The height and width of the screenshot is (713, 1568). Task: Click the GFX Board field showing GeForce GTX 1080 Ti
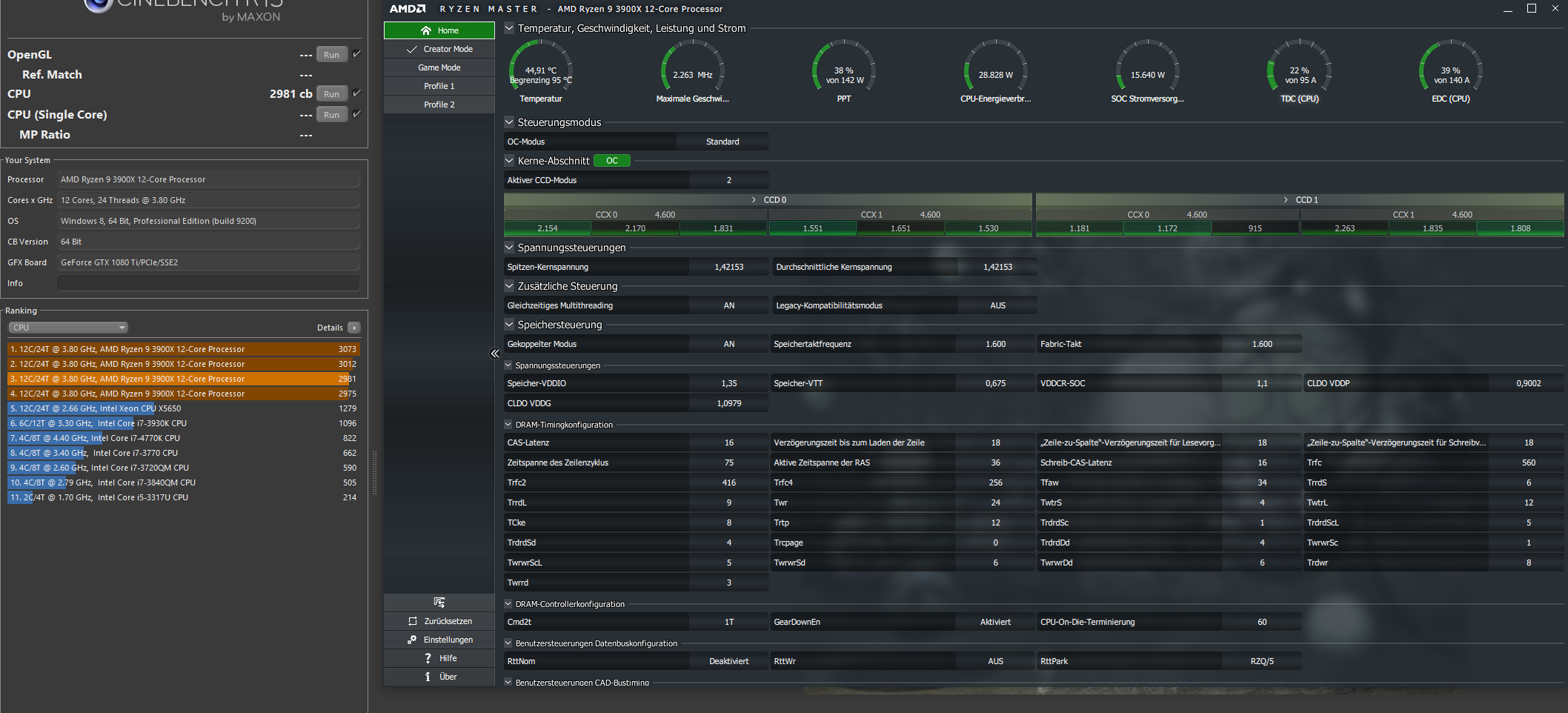(208, 262)
